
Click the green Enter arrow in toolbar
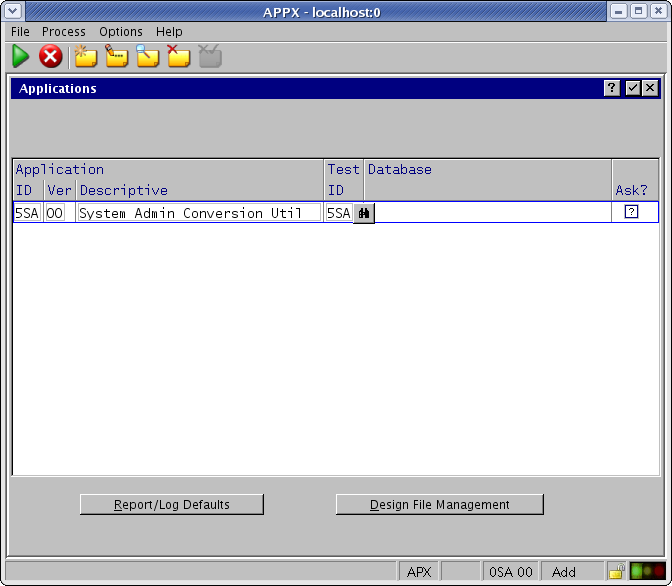[x=21, y=57]
